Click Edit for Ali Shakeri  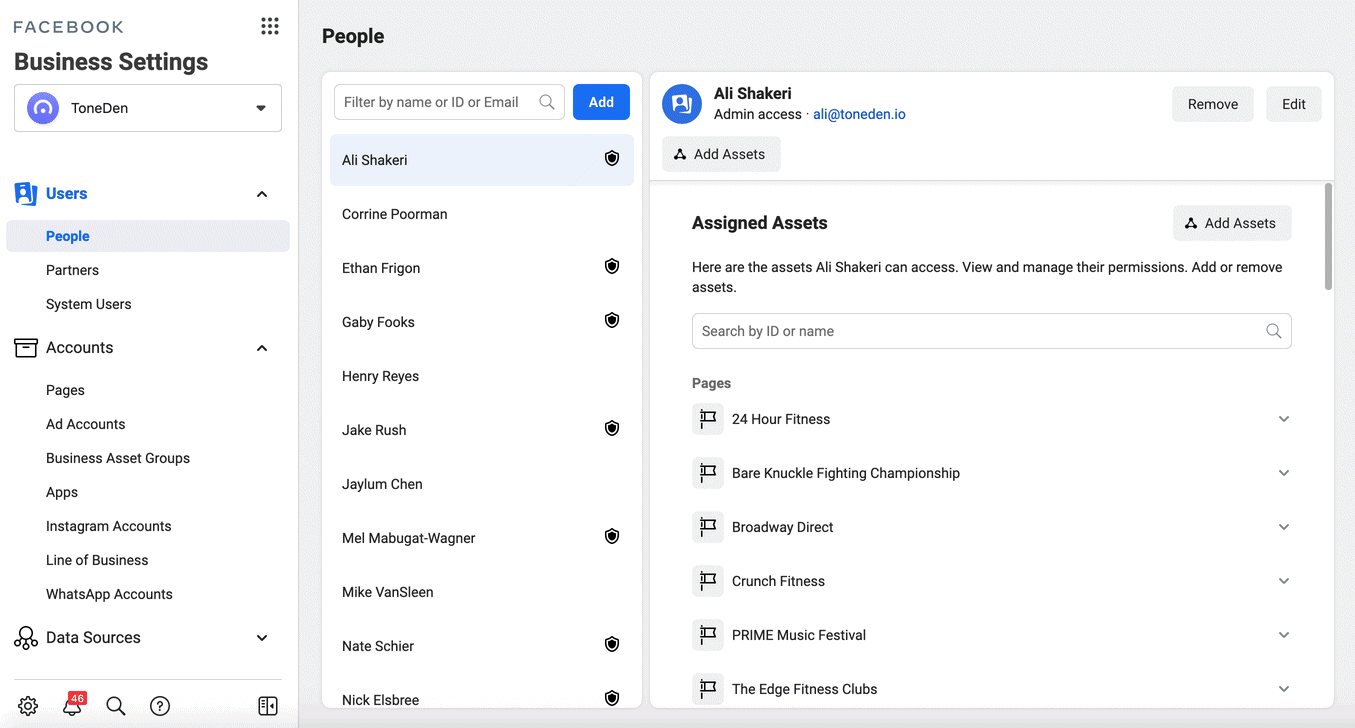tap(1294, 104)
